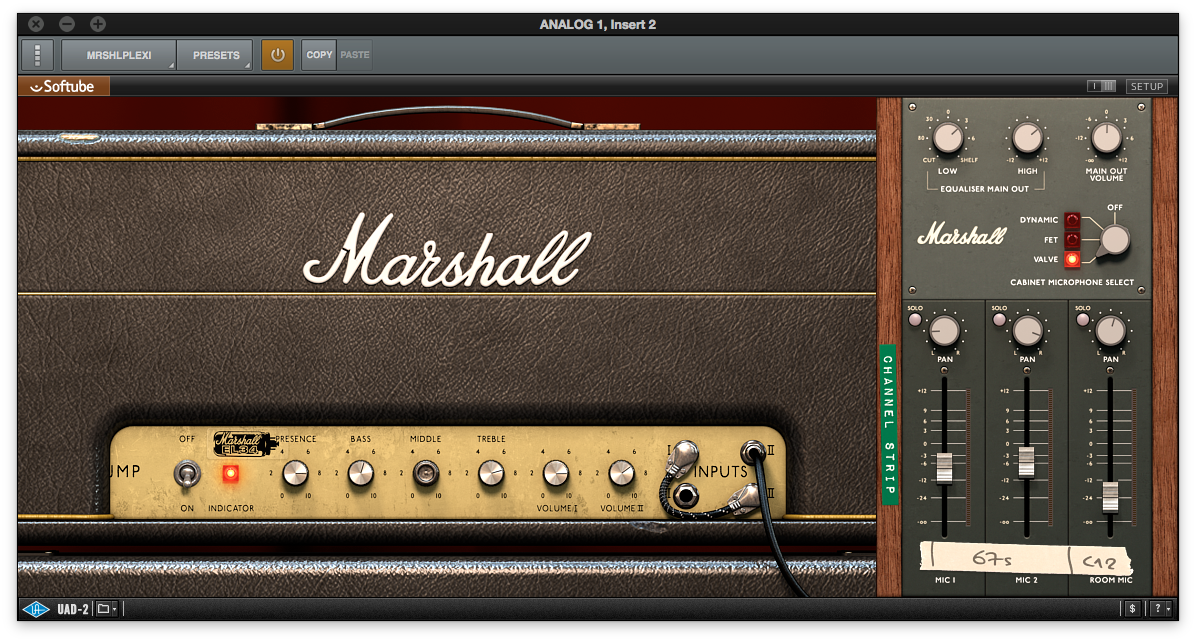Open the PRESETS dropdown menu

(216, 55)
